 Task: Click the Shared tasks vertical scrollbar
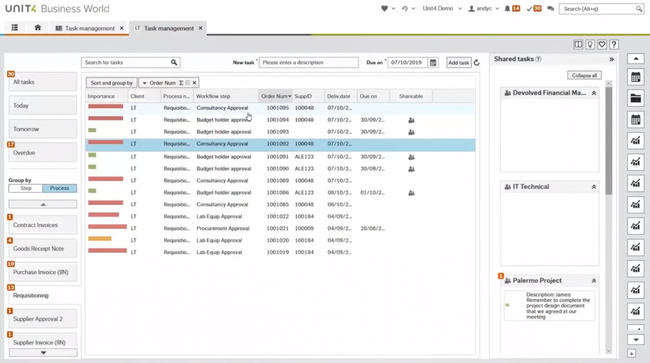click(609, 141)
